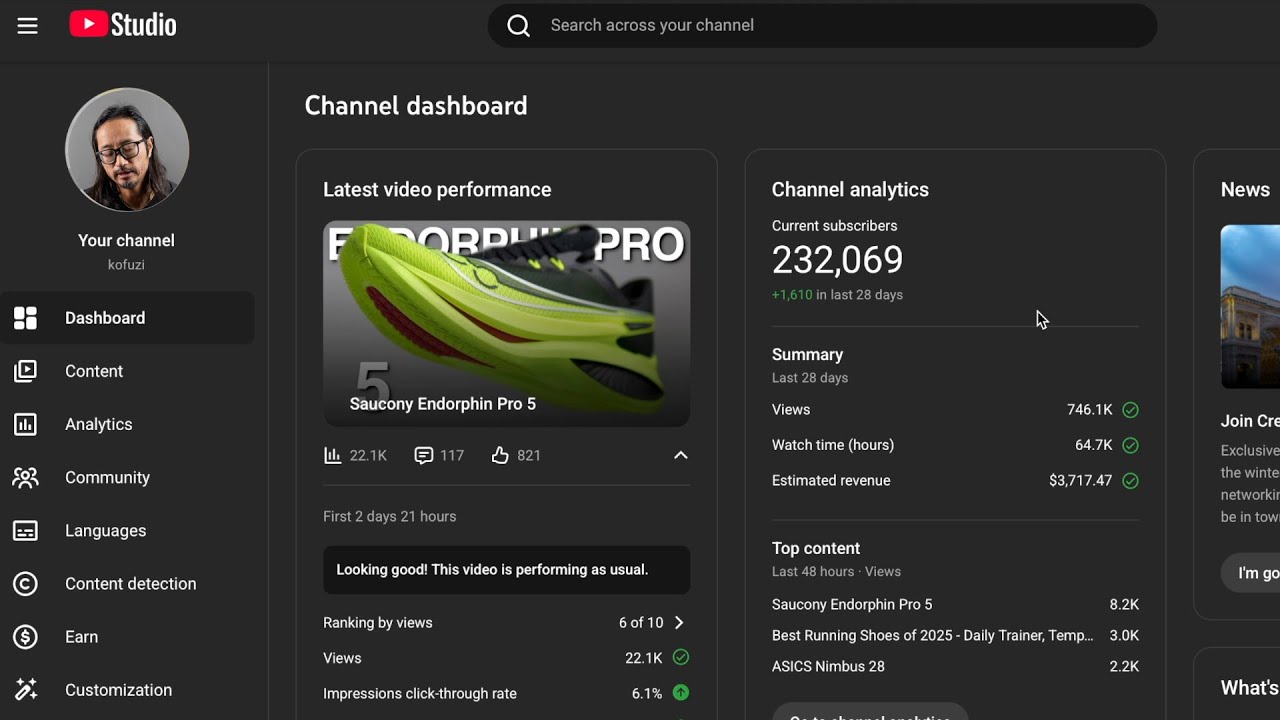Click the Dashboard grid icon

coord(26,318)
